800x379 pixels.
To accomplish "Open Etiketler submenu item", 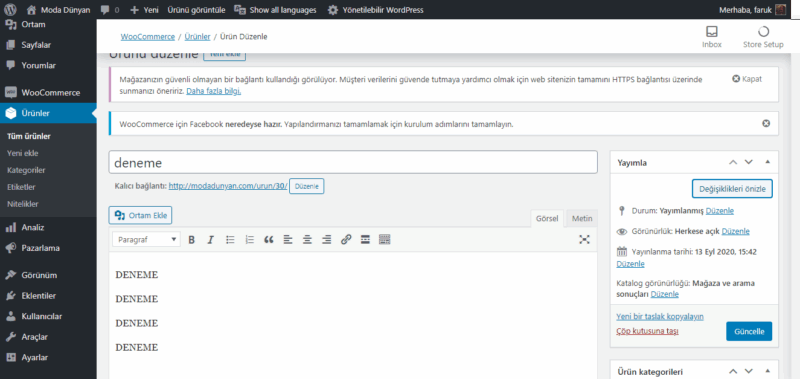I will click(21, 187).
